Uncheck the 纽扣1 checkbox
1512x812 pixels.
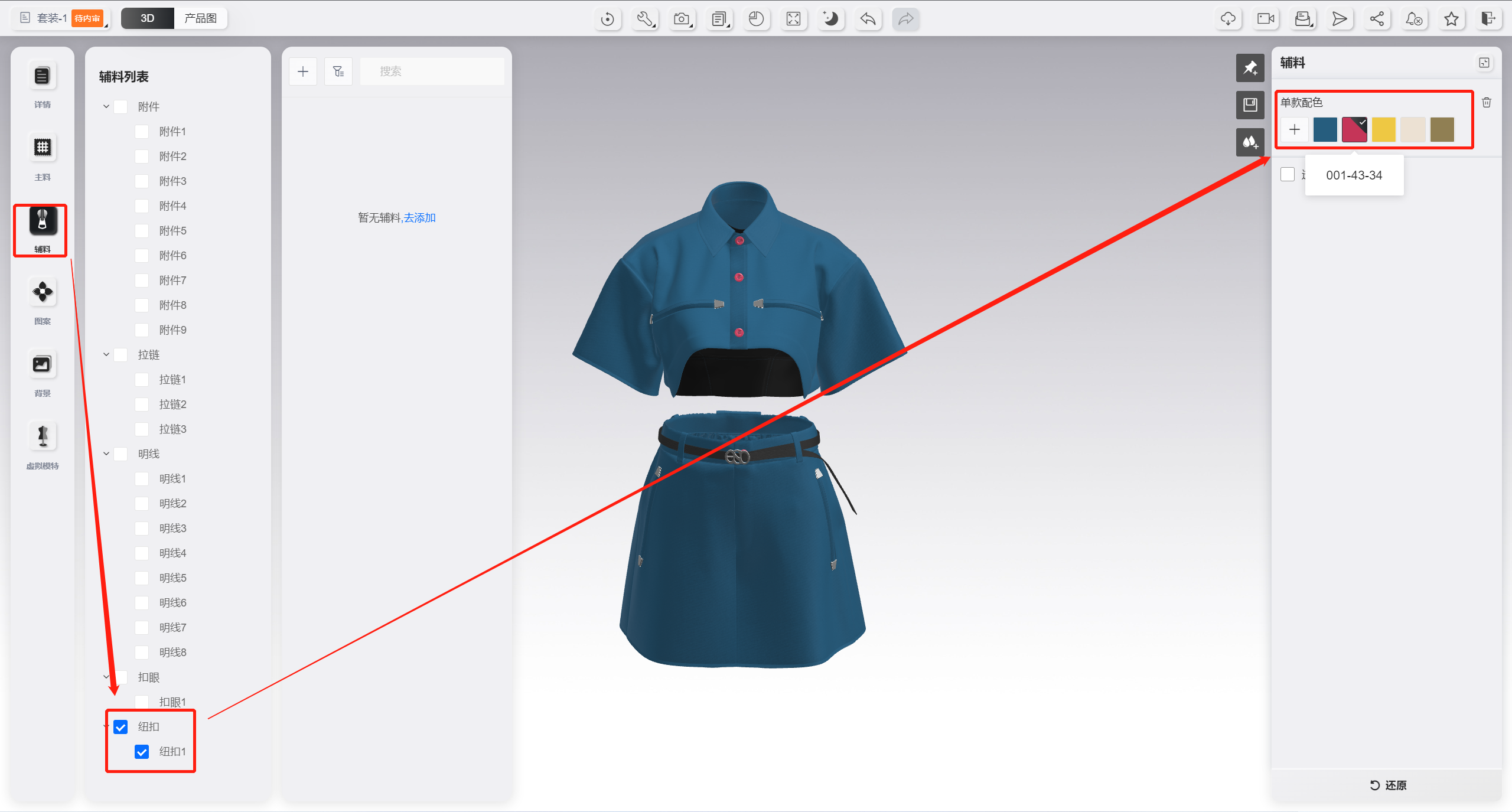coord(142,752)
